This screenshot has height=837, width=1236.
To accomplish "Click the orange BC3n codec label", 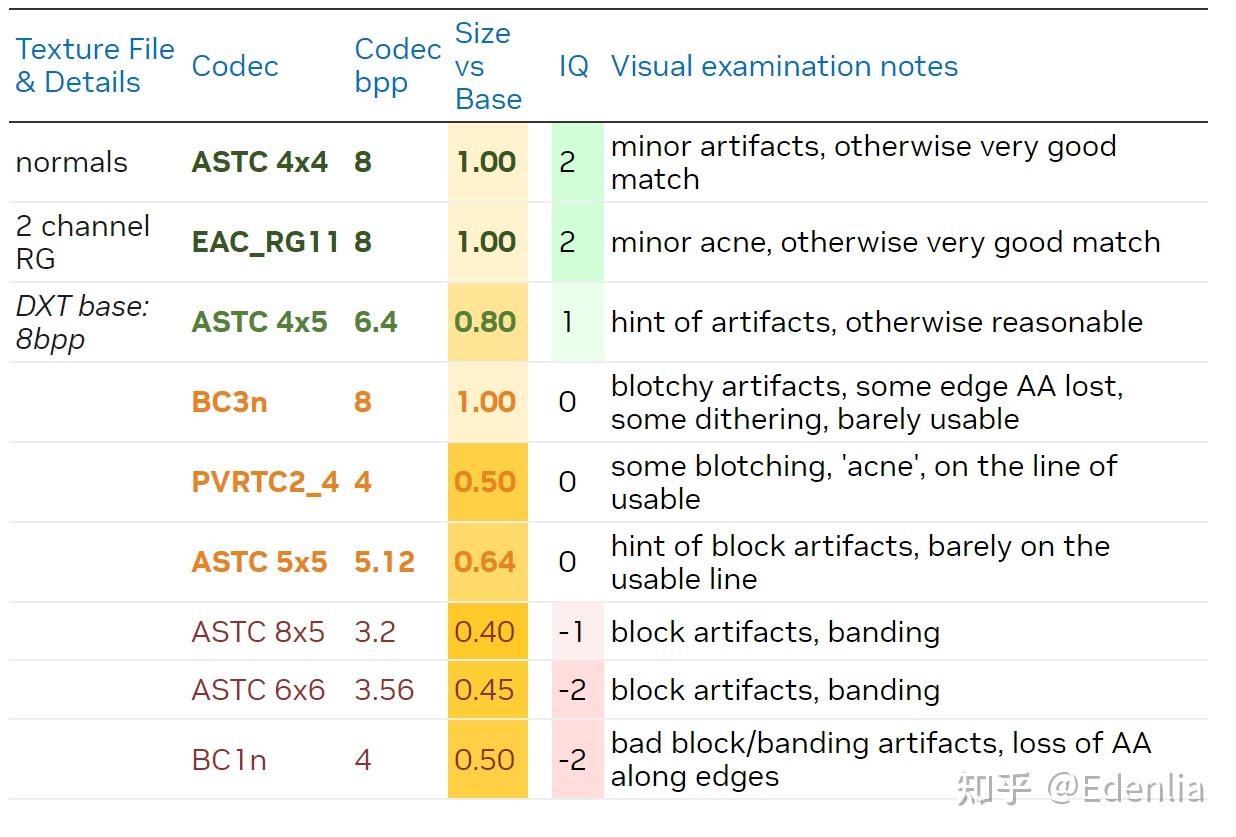I will (229, 402).
